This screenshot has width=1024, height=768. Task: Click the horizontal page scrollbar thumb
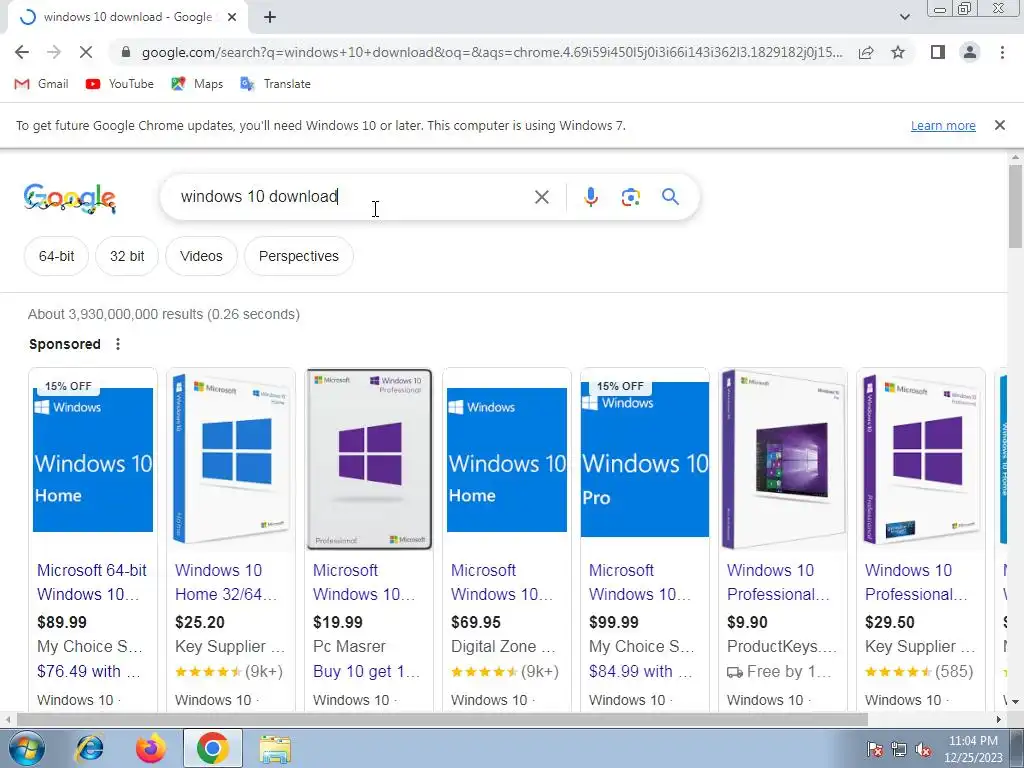[x=442, y=720]
